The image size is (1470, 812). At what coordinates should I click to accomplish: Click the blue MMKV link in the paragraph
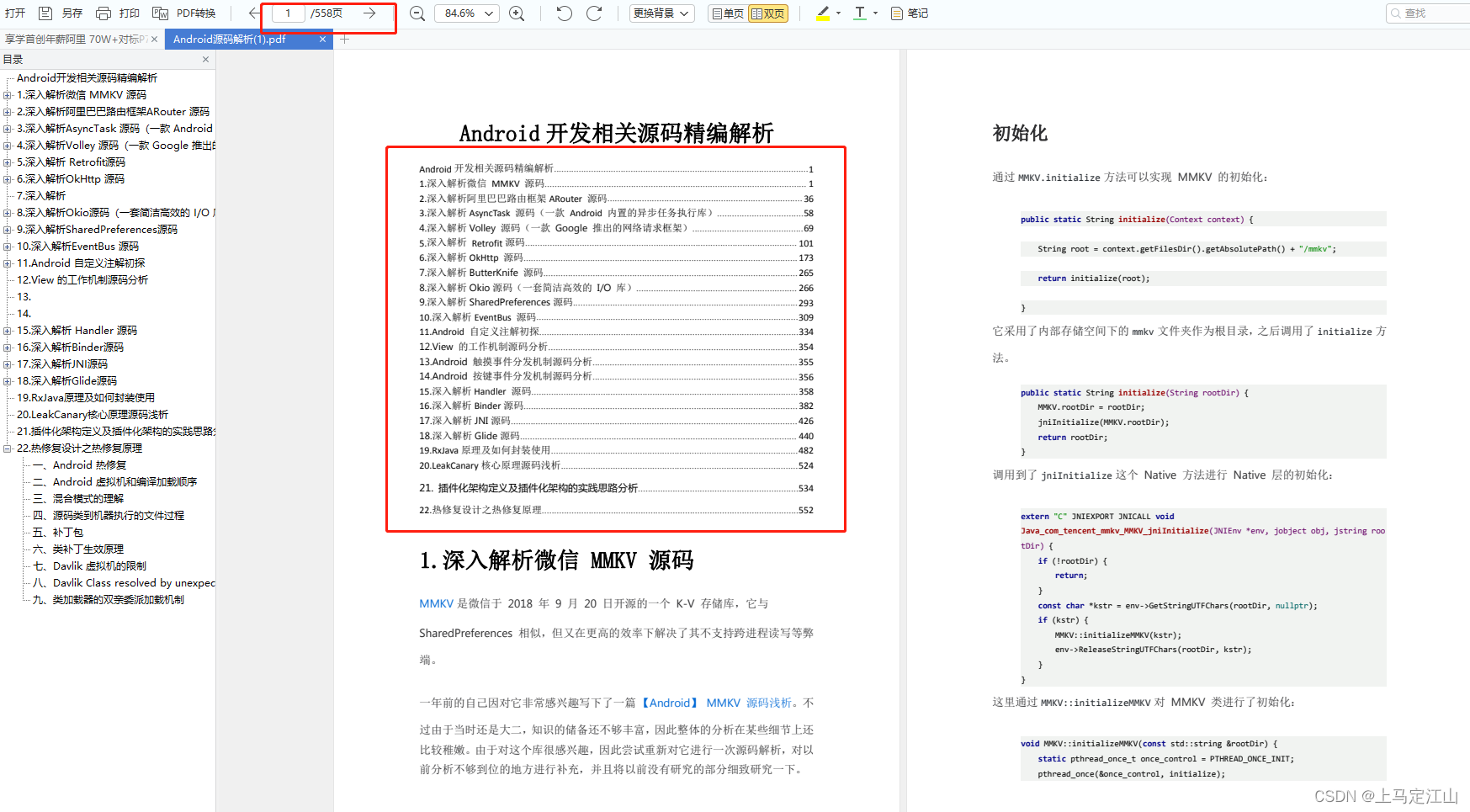tap(436, 604)
